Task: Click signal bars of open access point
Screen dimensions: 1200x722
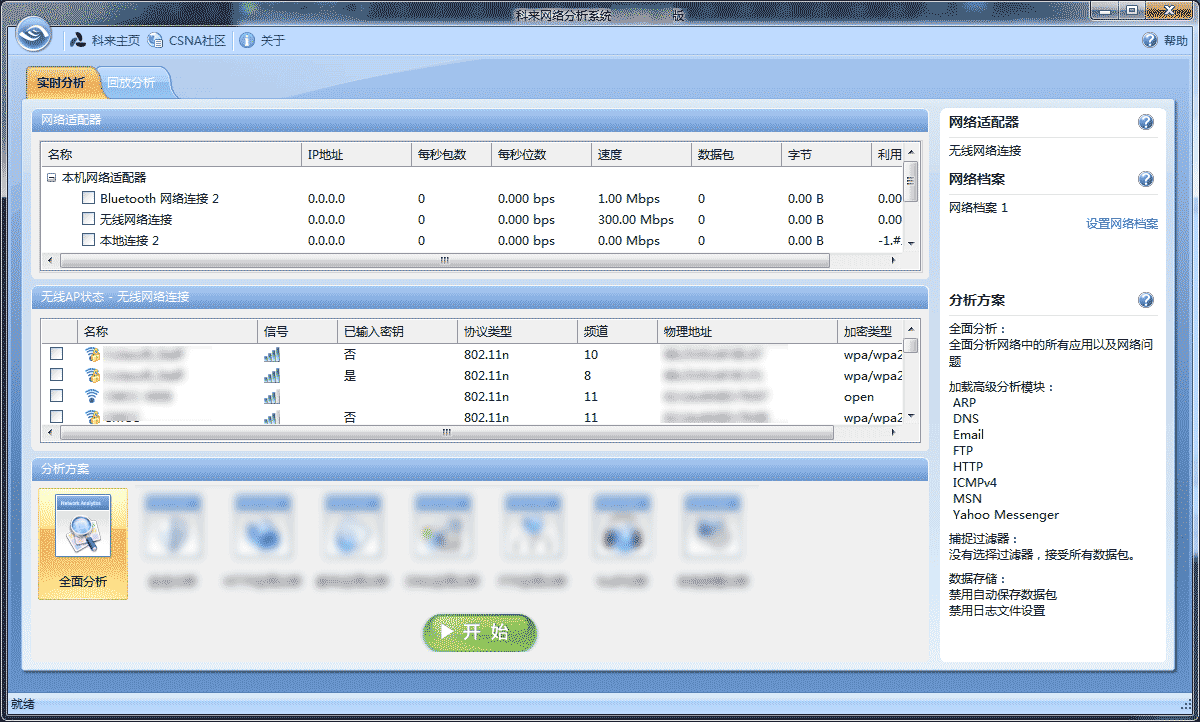Action: tap(272, 396)
